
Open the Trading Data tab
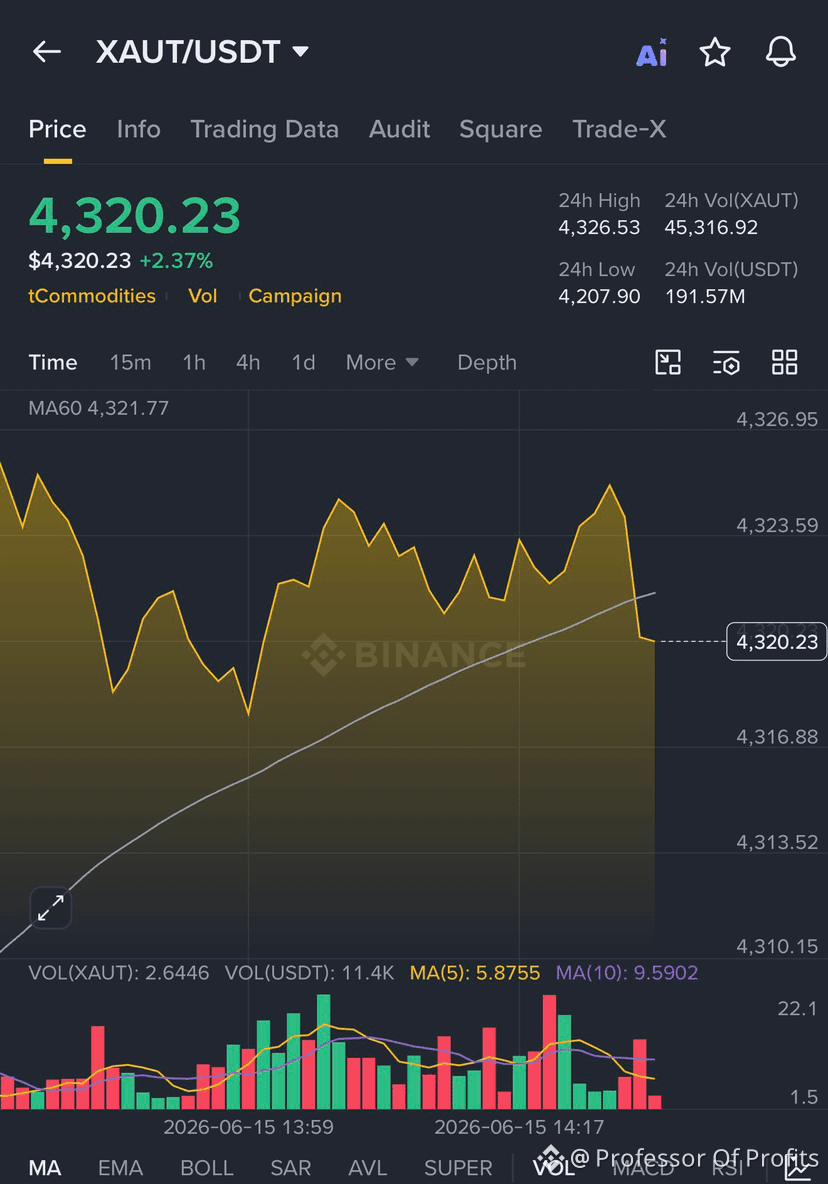pyautogui.click(x=264, y=129)
